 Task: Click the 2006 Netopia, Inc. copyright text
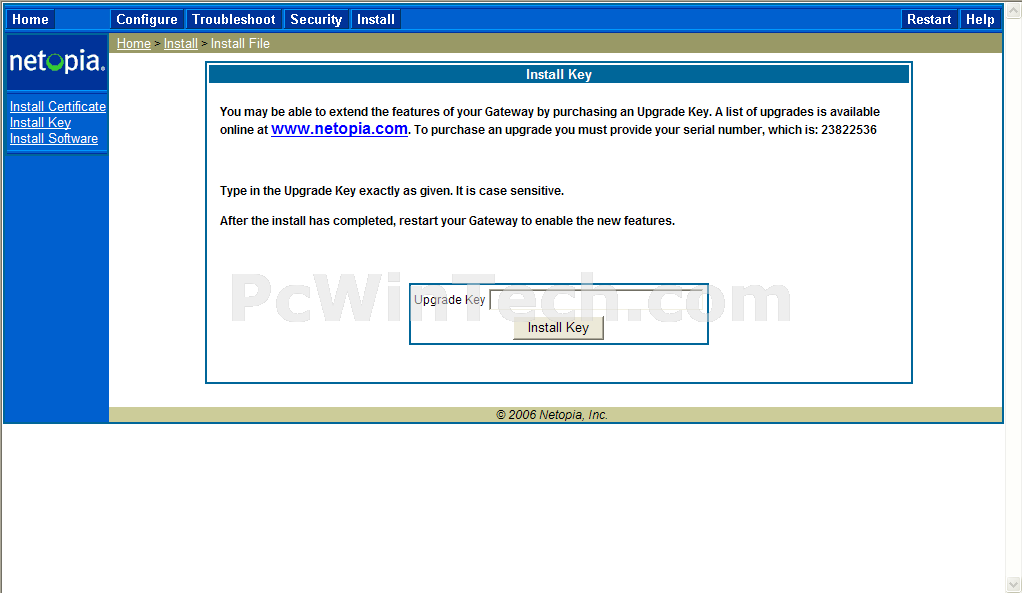click(552, 414)
